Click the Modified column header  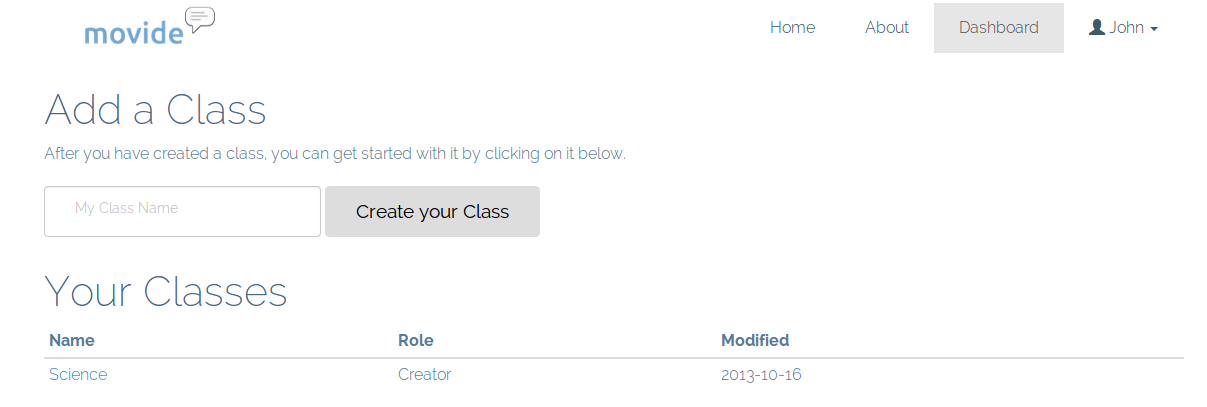click(x=755, y=340)
